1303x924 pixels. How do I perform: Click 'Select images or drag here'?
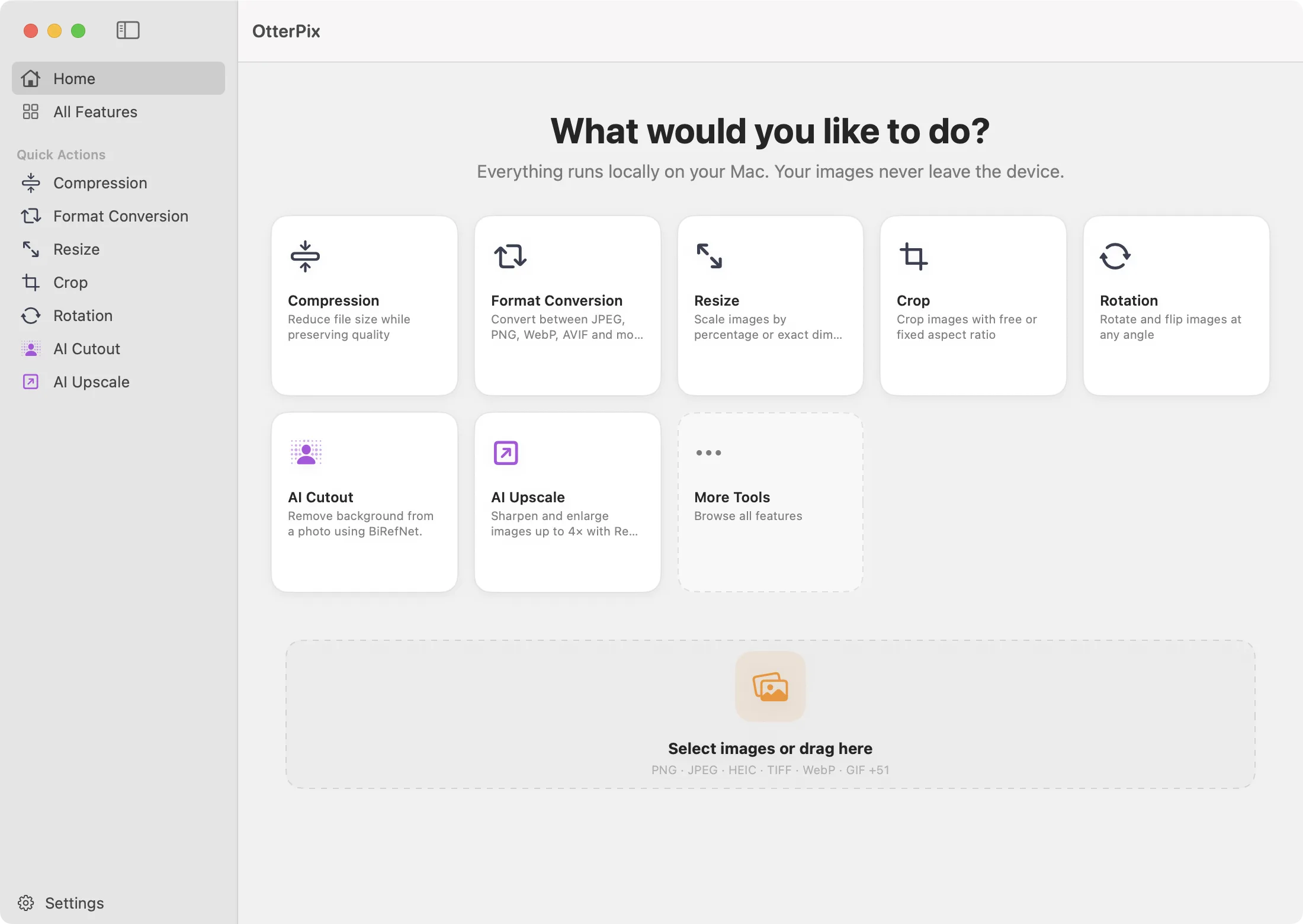click(770, 748)
